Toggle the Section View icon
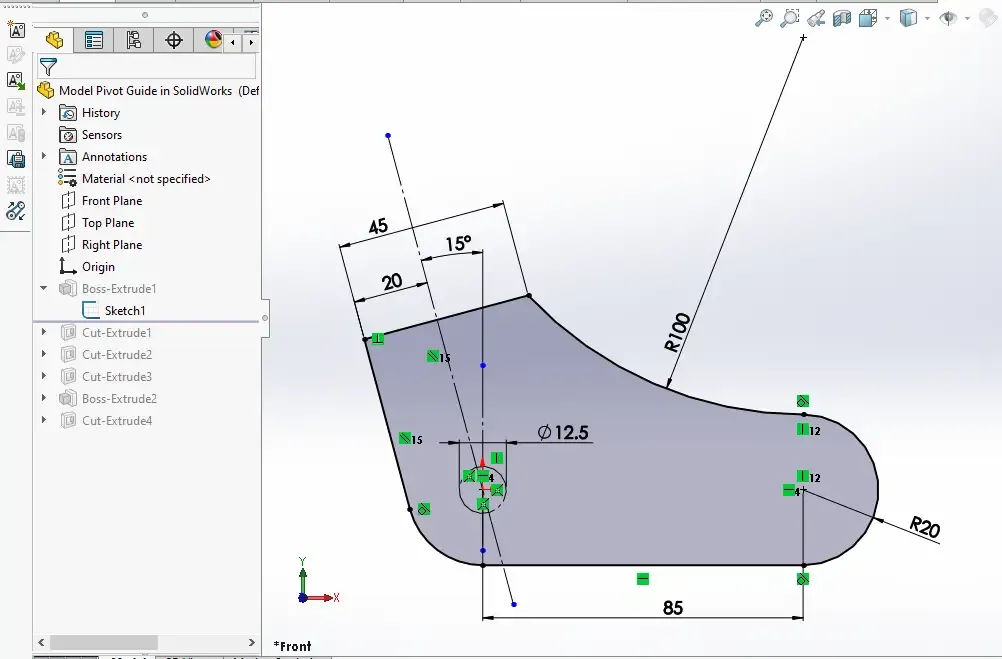 (x=842, y=18)
